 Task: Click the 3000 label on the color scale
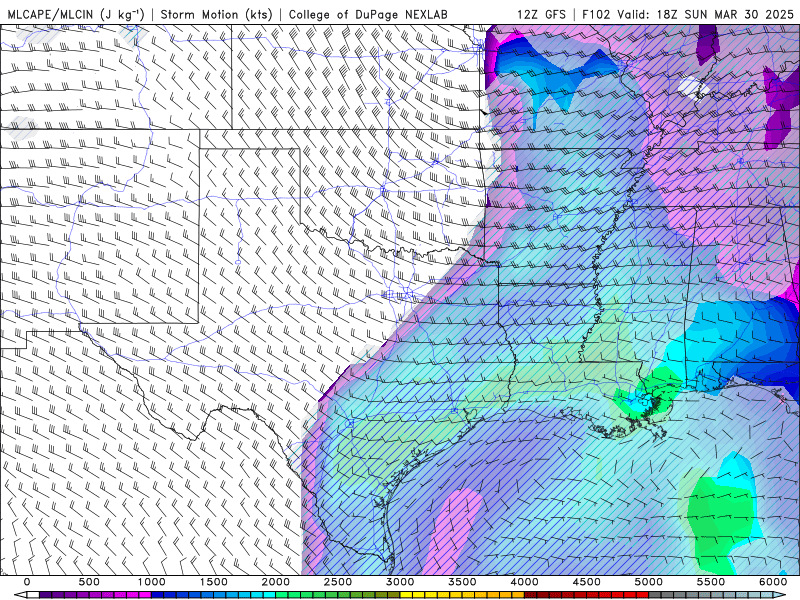pyautogui.click(x=401, y=582)
